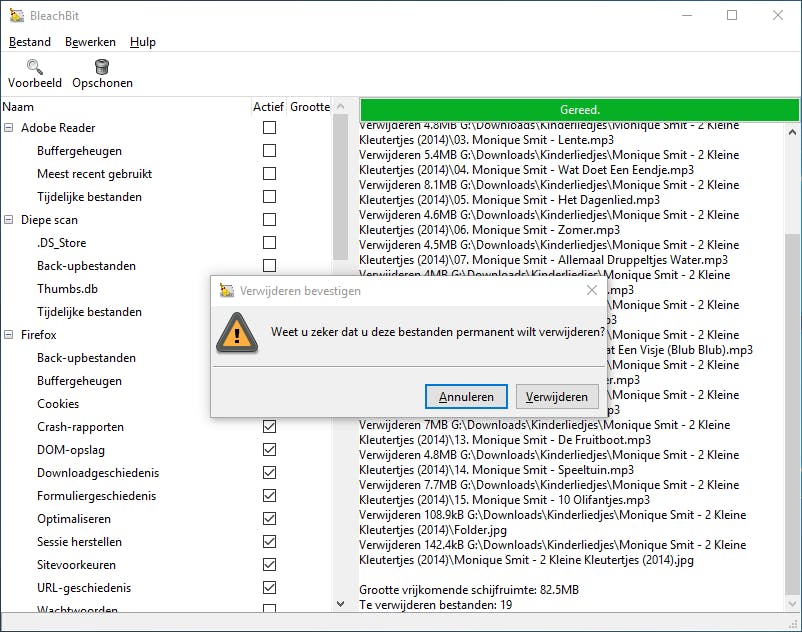Screen dimensions: 802x632
Task: Toggle the Adobe Reader checkbox
Action: [269, 127]
